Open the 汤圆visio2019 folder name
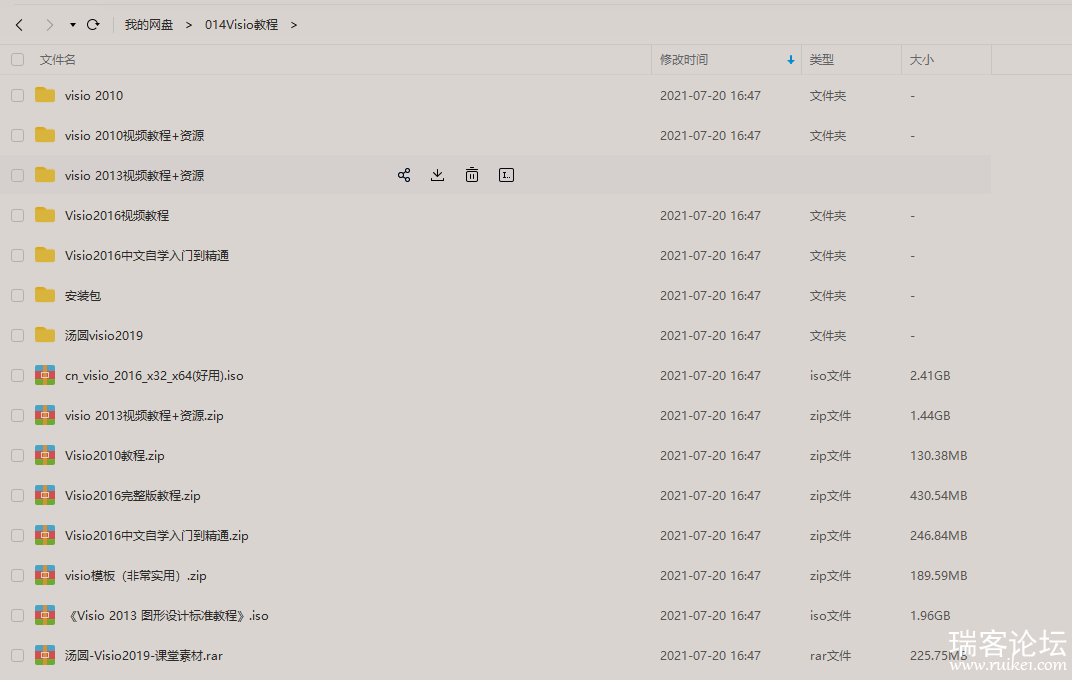The image size is (1072, 680). pos(104,336)
